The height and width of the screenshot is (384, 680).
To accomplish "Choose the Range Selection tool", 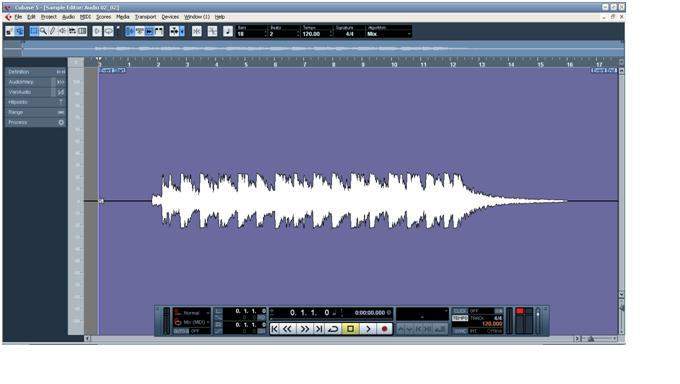I will point(34,31).
